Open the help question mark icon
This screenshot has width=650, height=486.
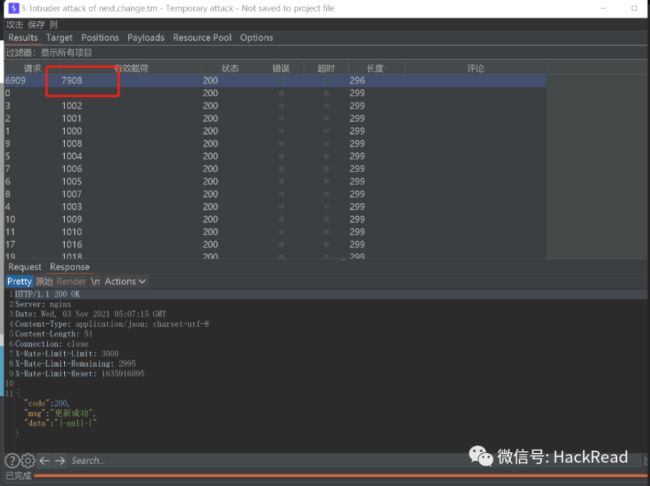[12, 460]
